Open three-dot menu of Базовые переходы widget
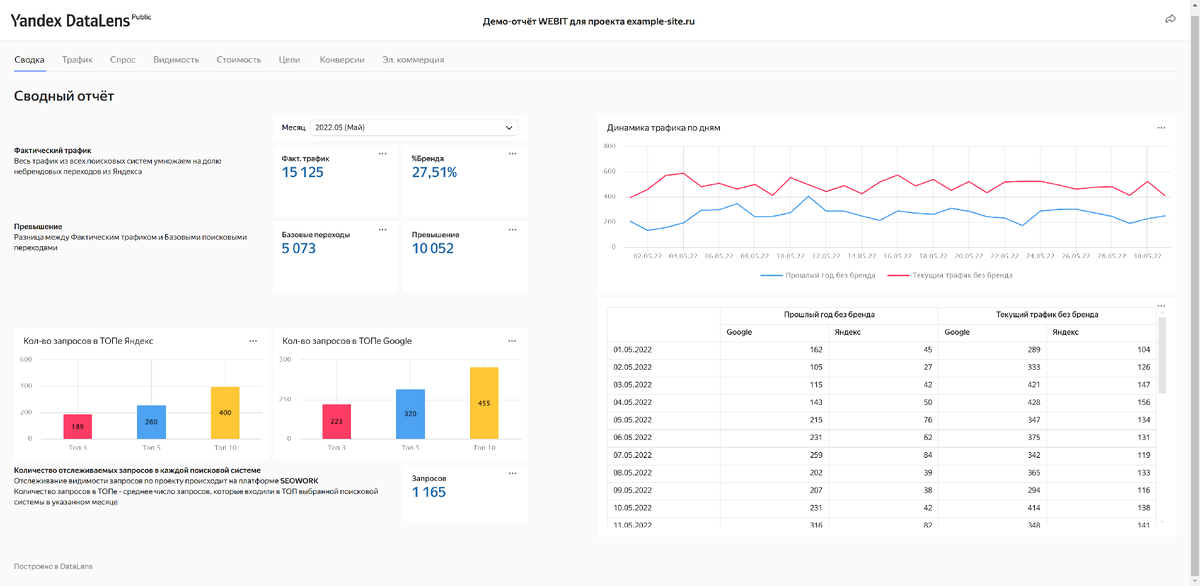This screenshot has height=586, width=1200. (383, 229)
